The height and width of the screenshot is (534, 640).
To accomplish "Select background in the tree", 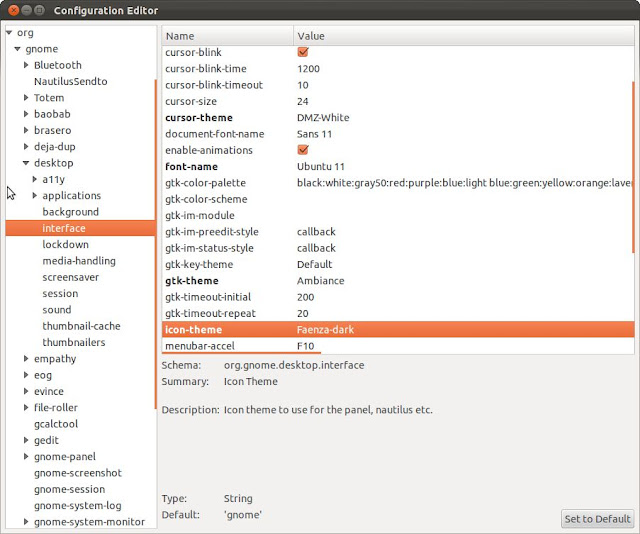I will [71, 212].
